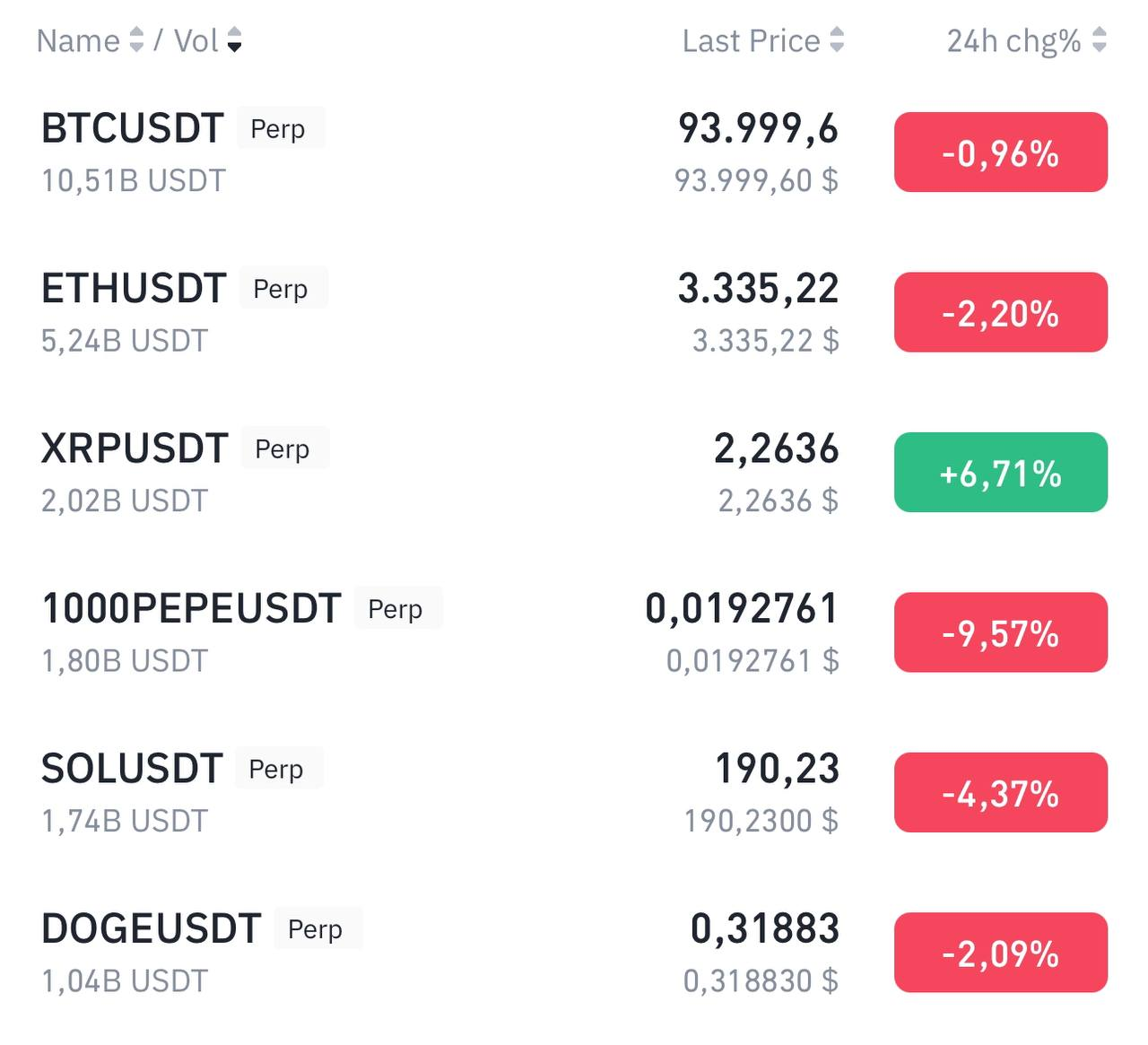The image size is (1148, 1045).
Task: Toggle sorting by 24h change column
Action: 1098,40
